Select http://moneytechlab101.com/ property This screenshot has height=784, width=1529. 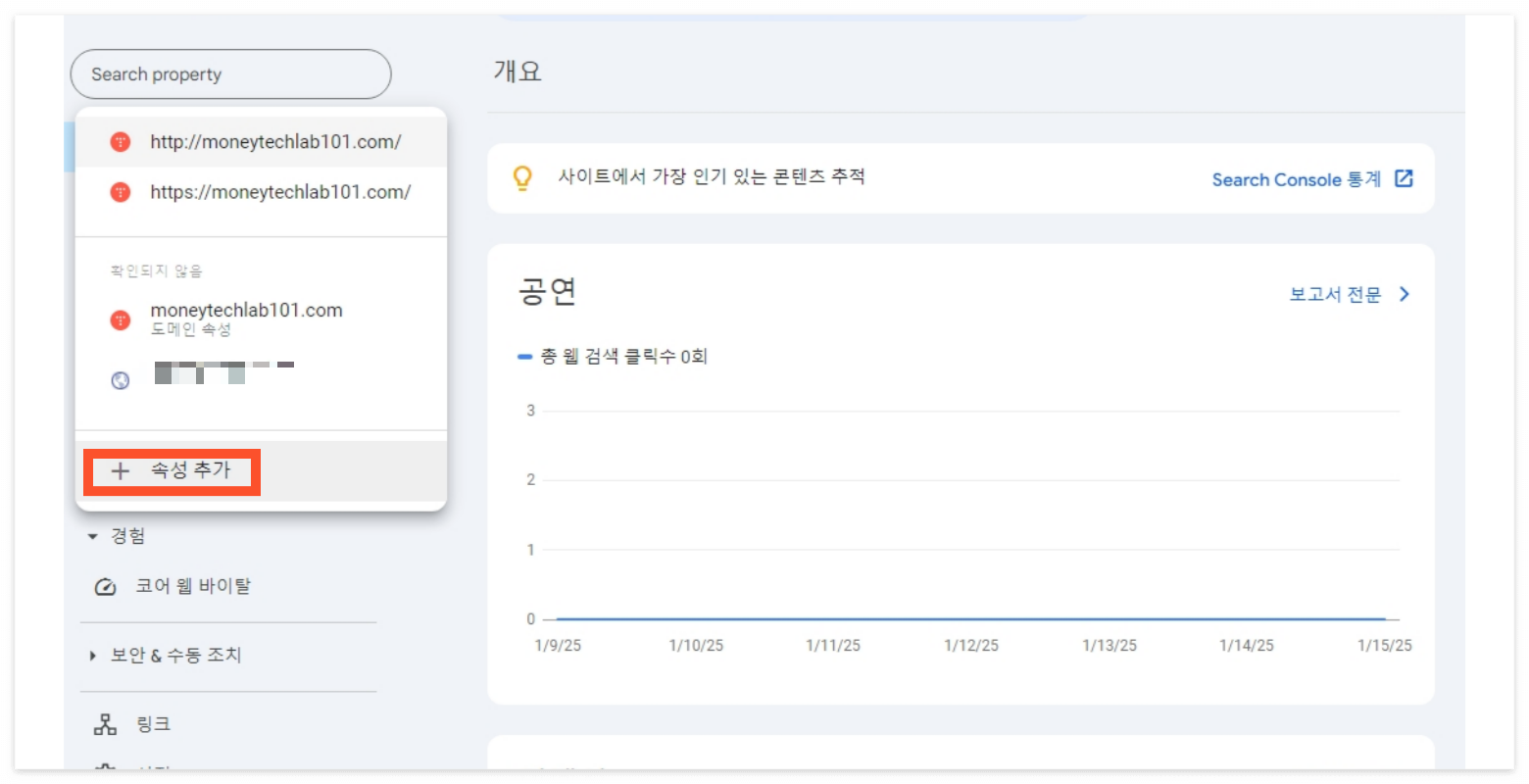261,142
